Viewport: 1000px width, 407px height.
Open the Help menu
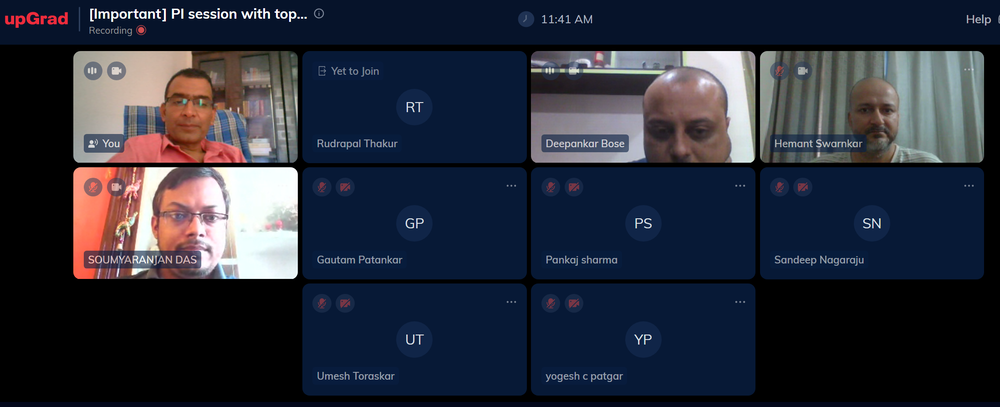click(x=977, y=19)
